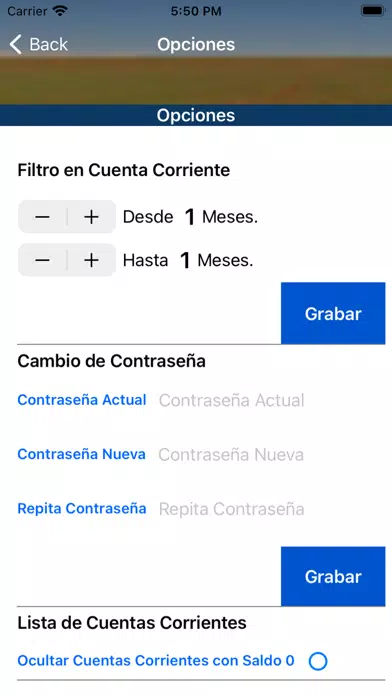Tap the Back text button
The height and width of the screenshot is (696, 392).
(x=48, y=44)
